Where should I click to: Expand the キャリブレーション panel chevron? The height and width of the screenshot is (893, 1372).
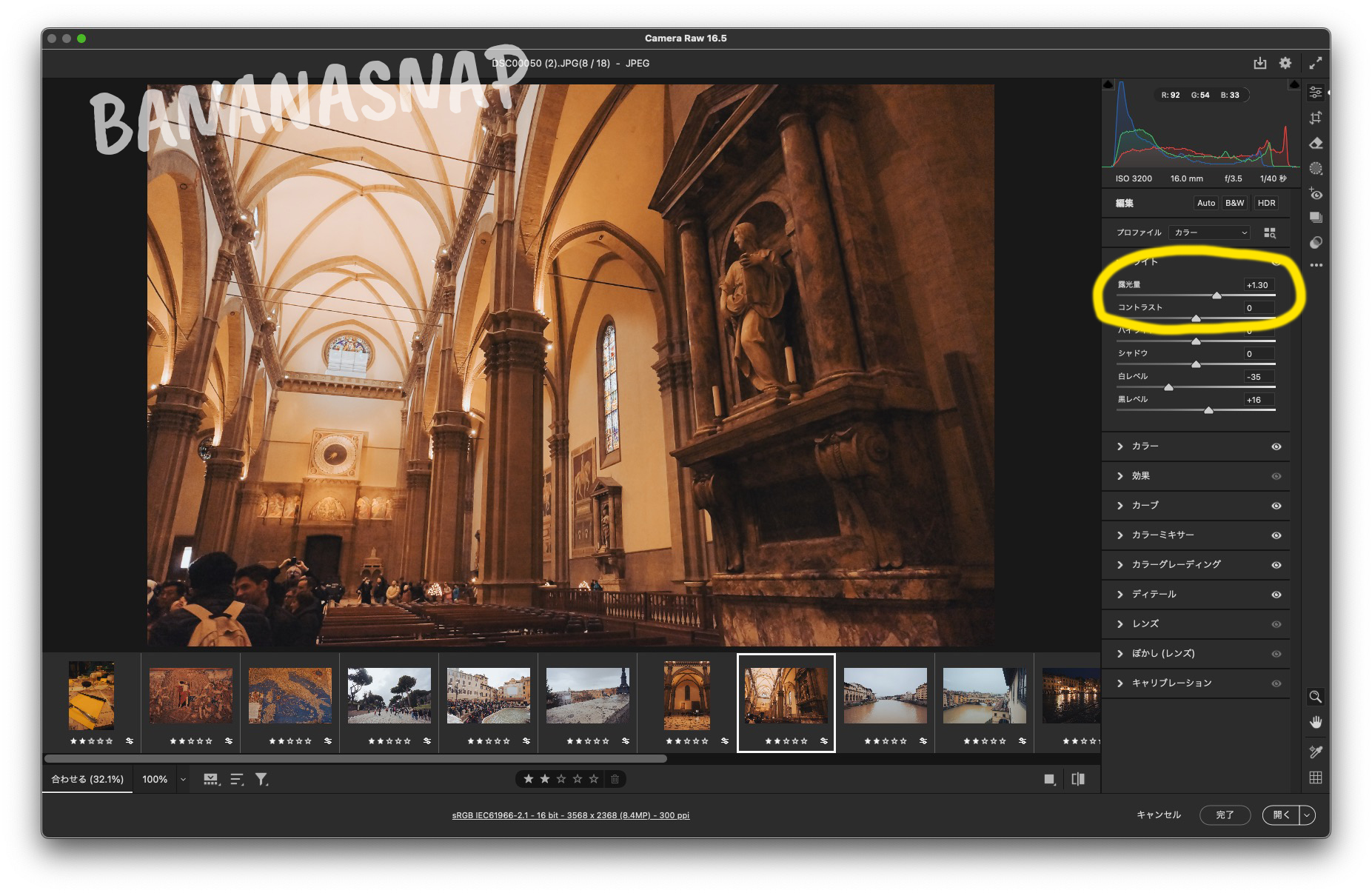1120,683
